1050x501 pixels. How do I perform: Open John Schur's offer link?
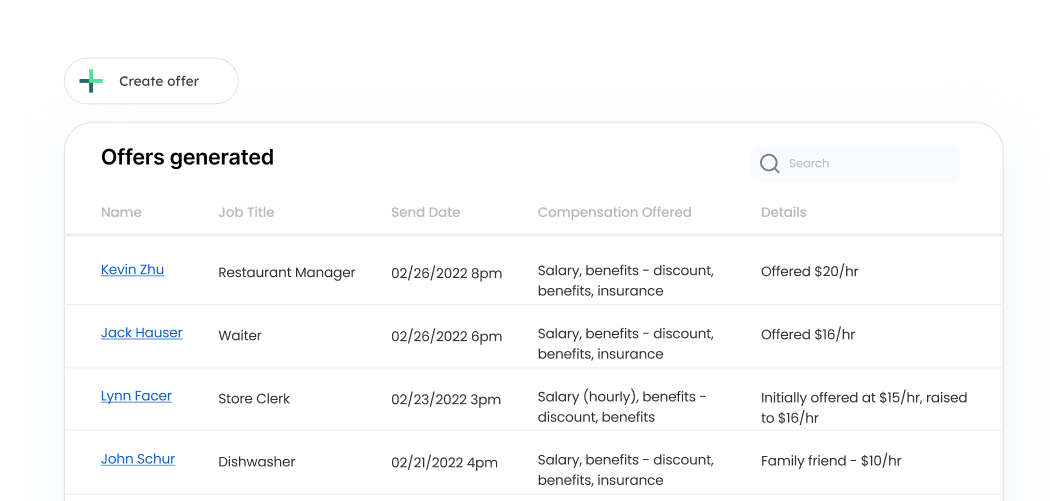[x=138, y=459]
